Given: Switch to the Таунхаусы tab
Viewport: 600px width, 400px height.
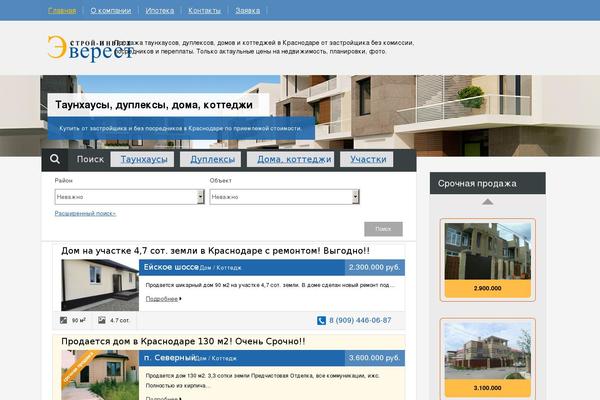Looking at the screenshot, I should pos(142,159).
